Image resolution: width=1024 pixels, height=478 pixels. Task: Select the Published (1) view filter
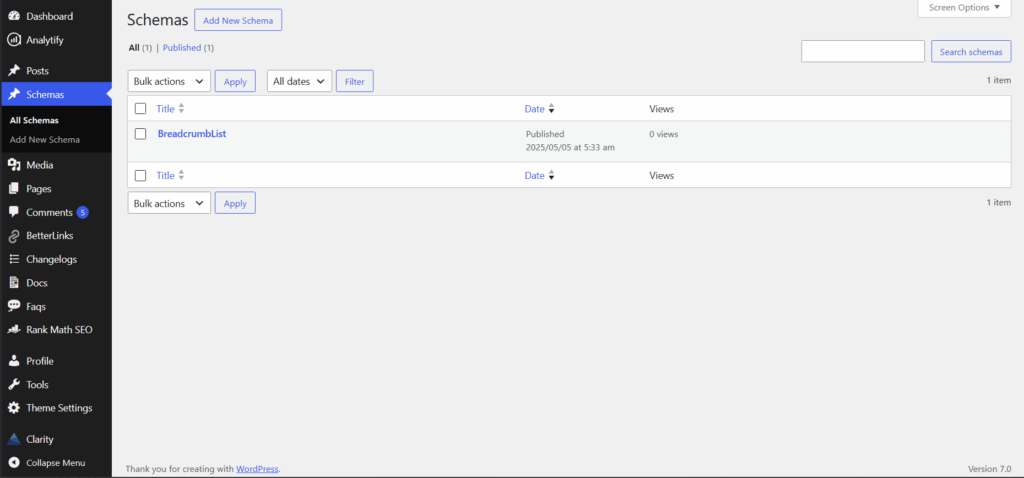point(188,48)
